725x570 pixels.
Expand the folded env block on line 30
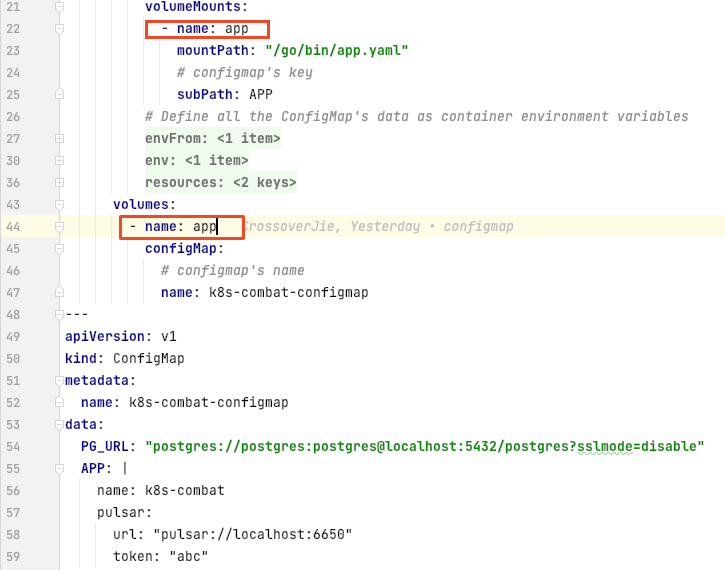(x=59, y=160)
